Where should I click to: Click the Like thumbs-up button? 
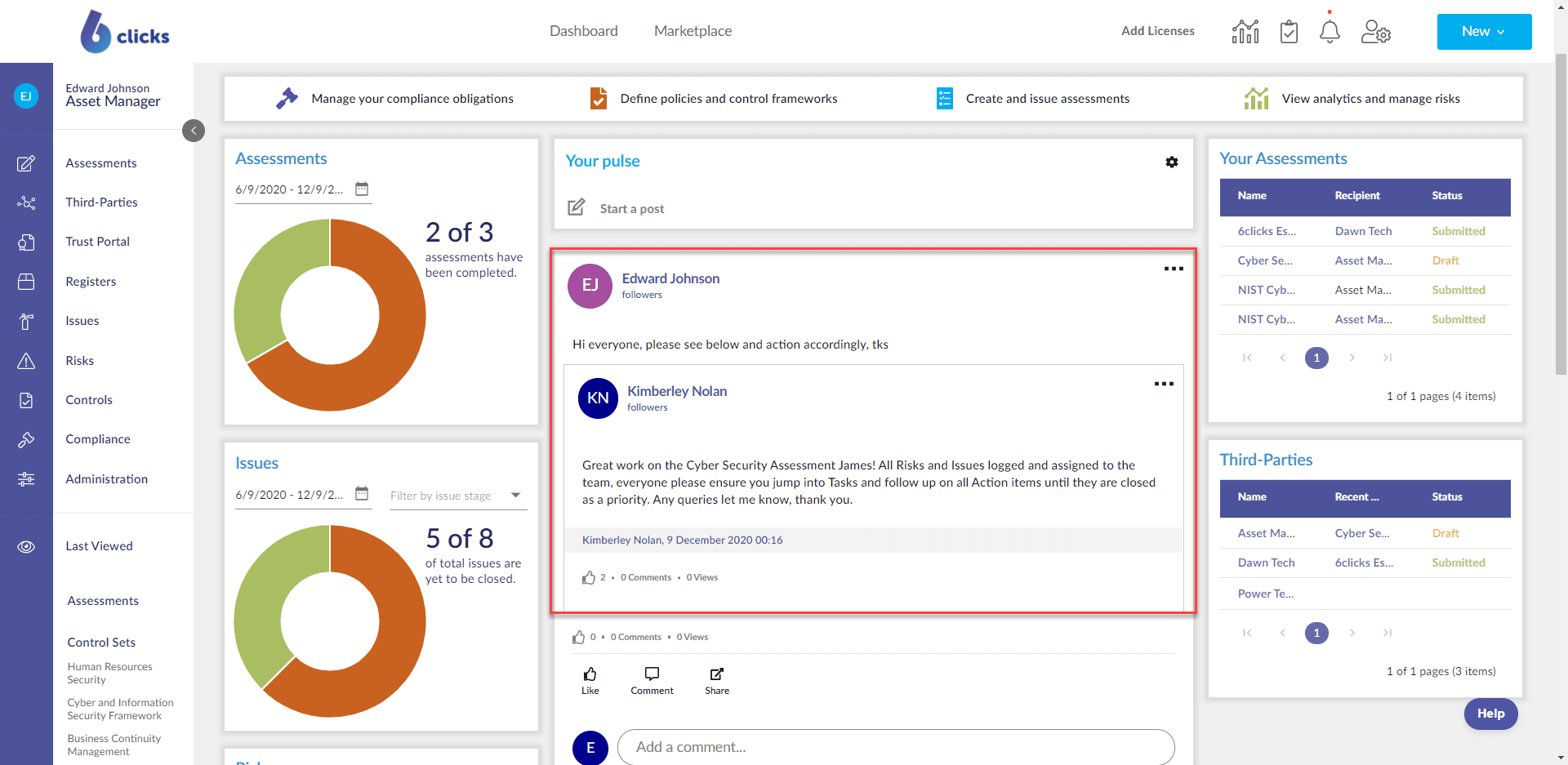590,679
